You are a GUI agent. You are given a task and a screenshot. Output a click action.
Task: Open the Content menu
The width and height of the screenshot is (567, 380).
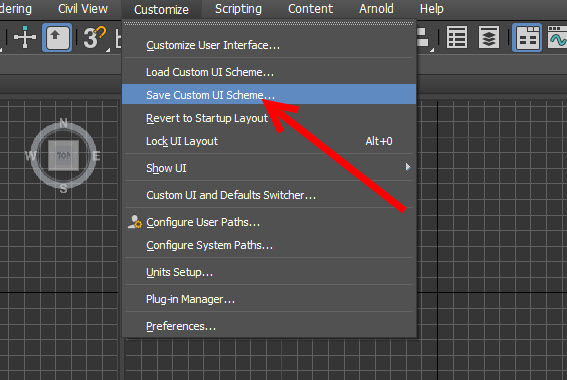click(x=310, y=9)
